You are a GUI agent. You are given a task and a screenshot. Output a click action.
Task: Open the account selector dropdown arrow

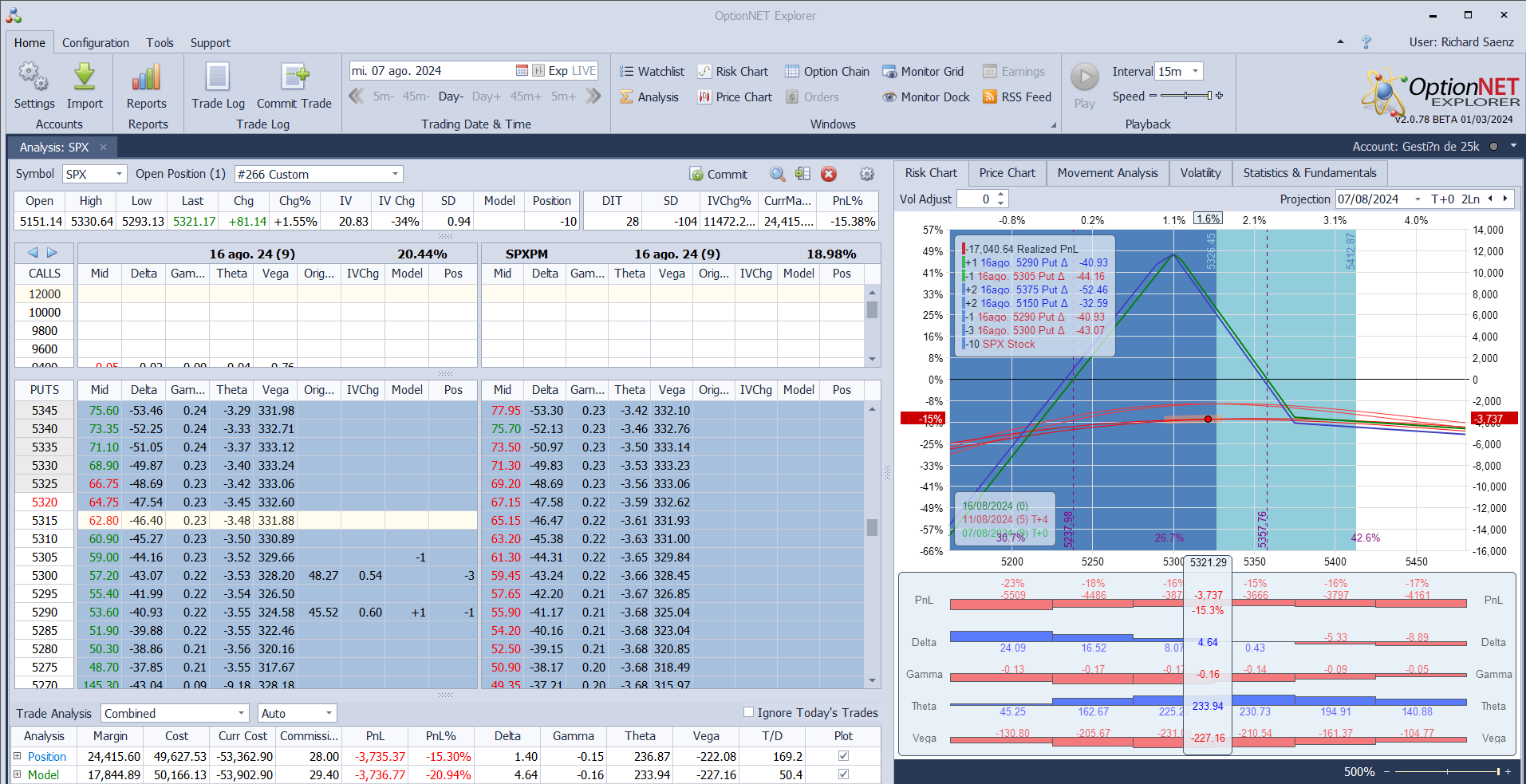pos(1512,147)
